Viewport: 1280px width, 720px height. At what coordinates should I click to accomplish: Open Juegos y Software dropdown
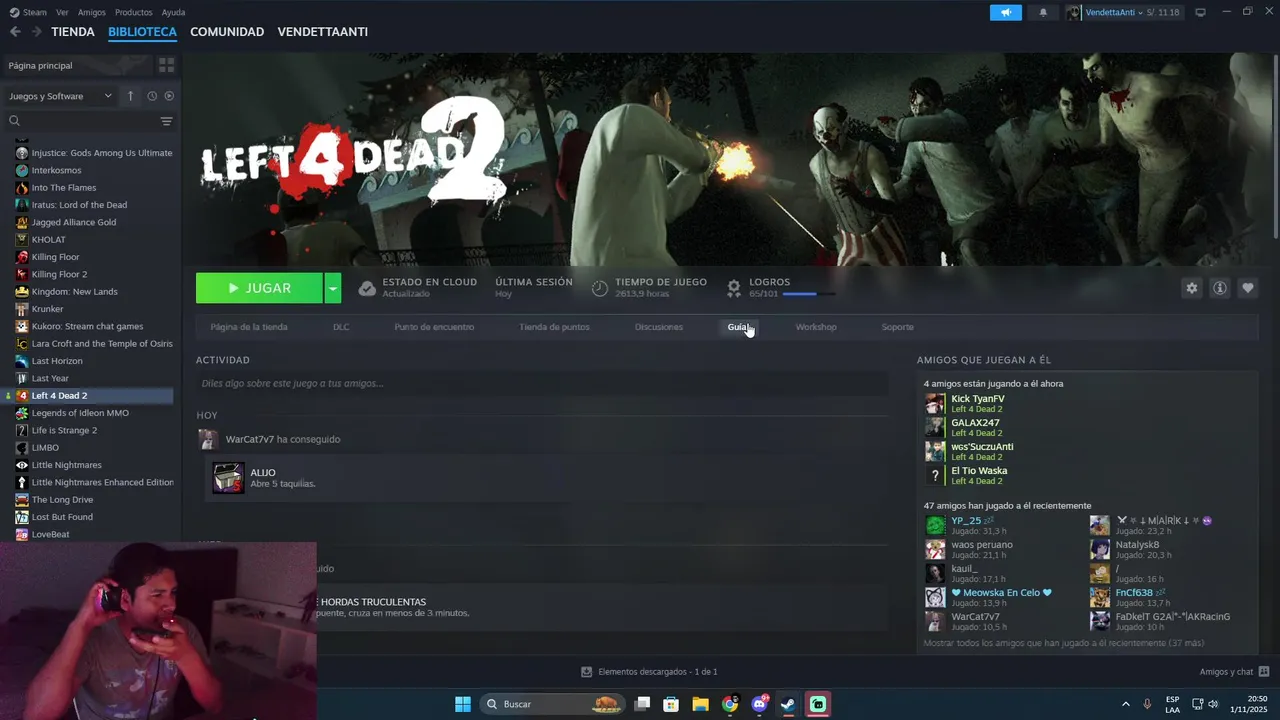tap(60, 96)
